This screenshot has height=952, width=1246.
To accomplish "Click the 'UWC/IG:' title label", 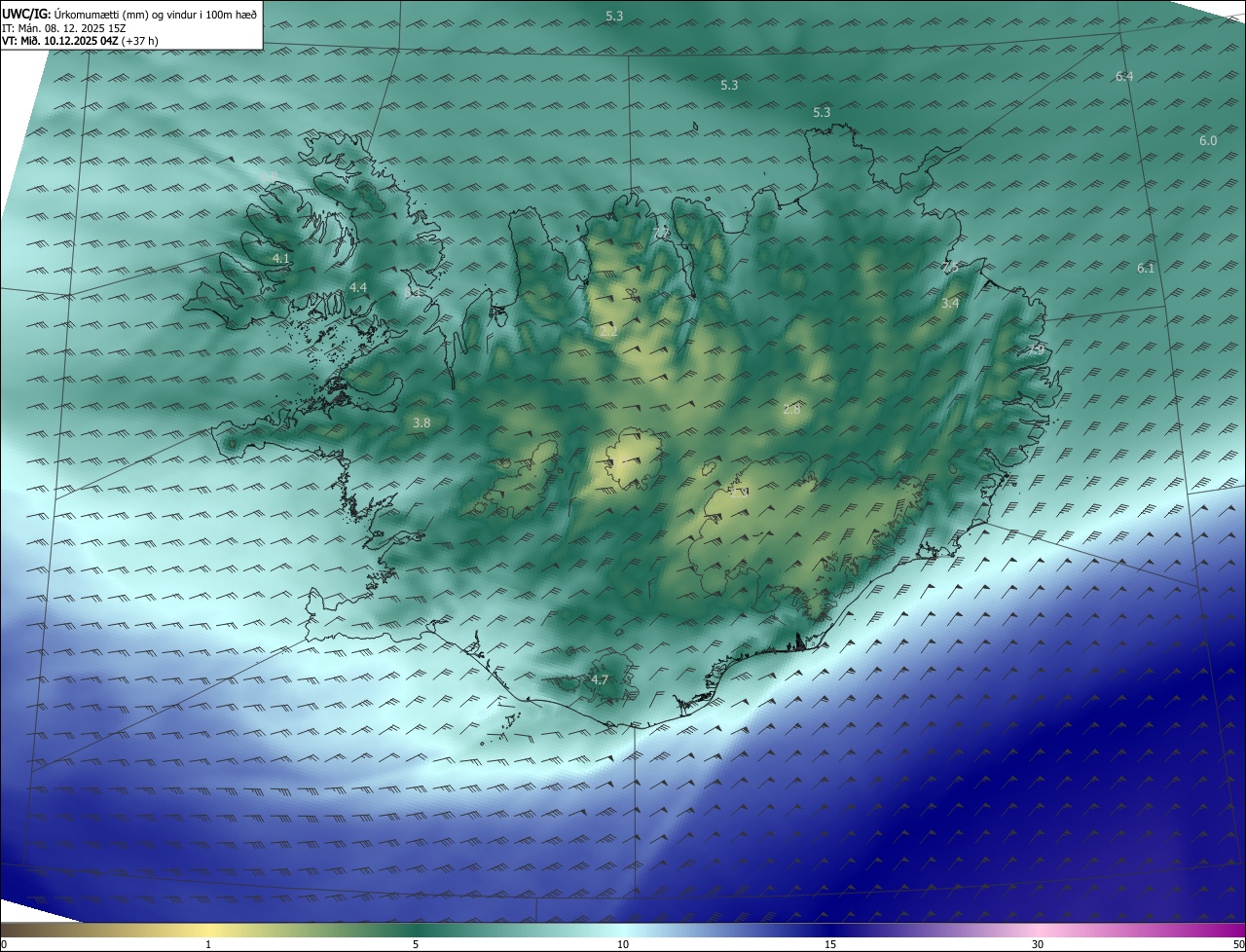I will [26, 14].
